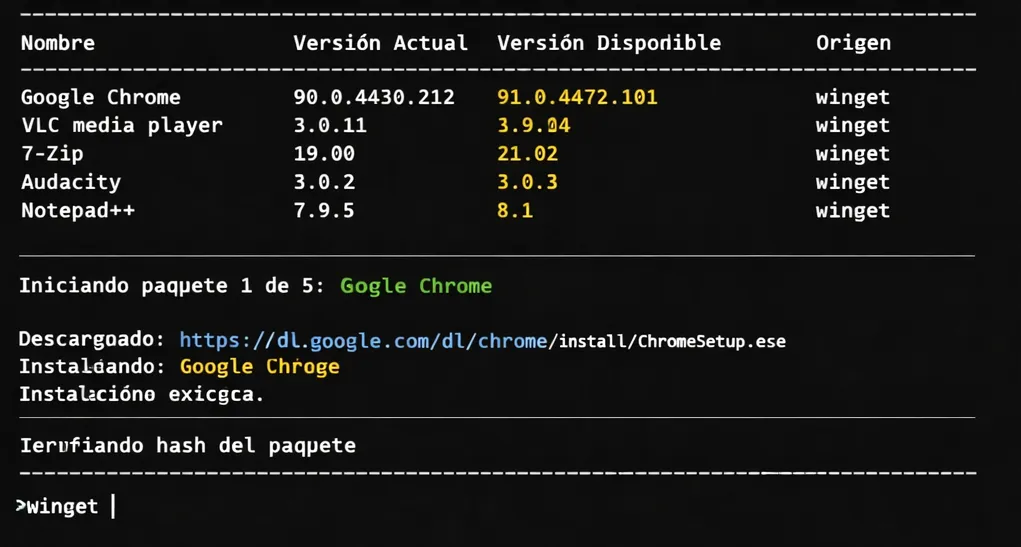Viewport: 1021px width, 547px height.
Task: Pick the Audacity package entry
Action: (71, 182)
